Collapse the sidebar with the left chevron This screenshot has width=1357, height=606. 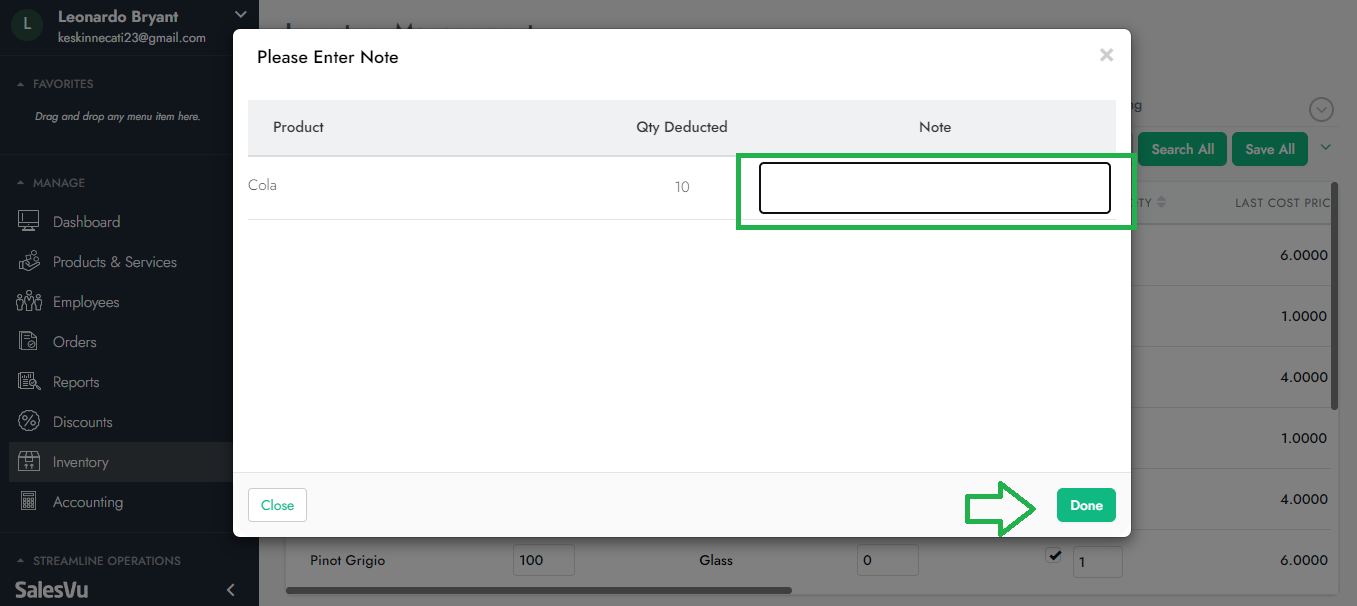click(231, 590)
